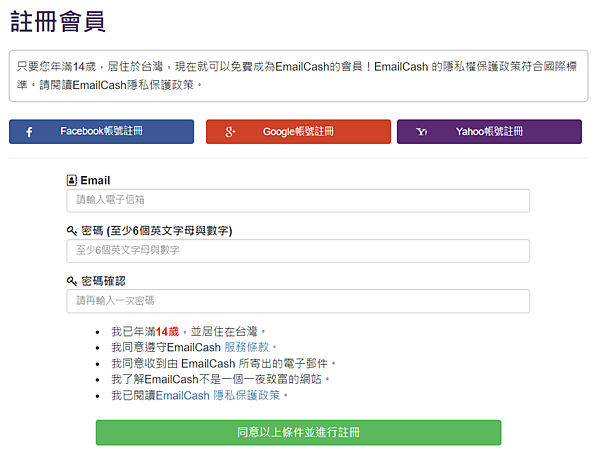
Task: Focus the password field 至少6個英文字母與數字
Action: pyautogui.click(x=298, y=251)
